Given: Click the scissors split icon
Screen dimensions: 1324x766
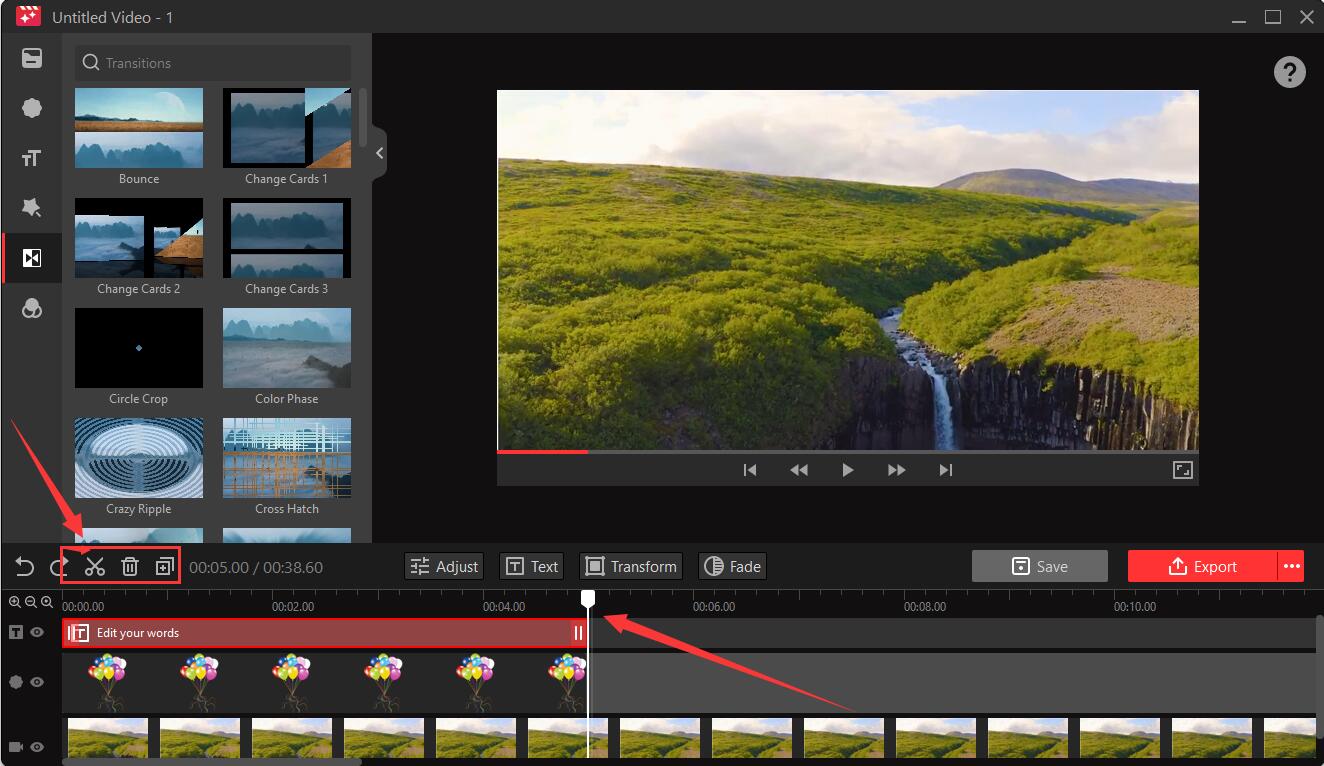Looking at the screenshot, I should (95, 567).
